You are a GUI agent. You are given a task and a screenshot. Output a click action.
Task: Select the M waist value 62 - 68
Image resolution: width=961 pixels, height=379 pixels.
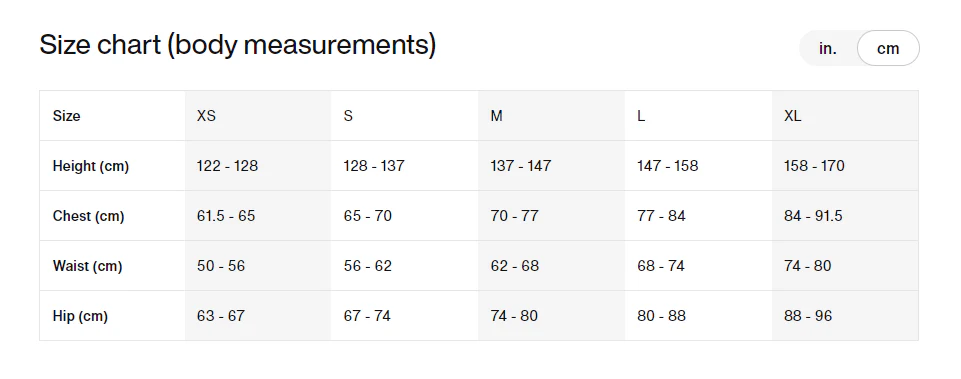coord(515,266)
